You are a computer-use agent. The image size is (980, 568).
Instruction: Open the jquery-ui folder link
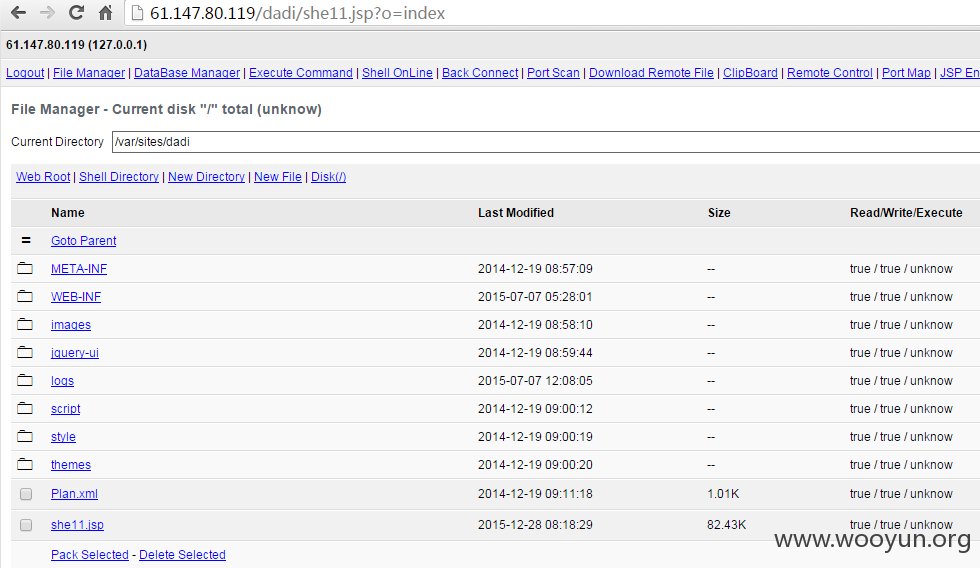pyautogui.click(x=75, y=352)
